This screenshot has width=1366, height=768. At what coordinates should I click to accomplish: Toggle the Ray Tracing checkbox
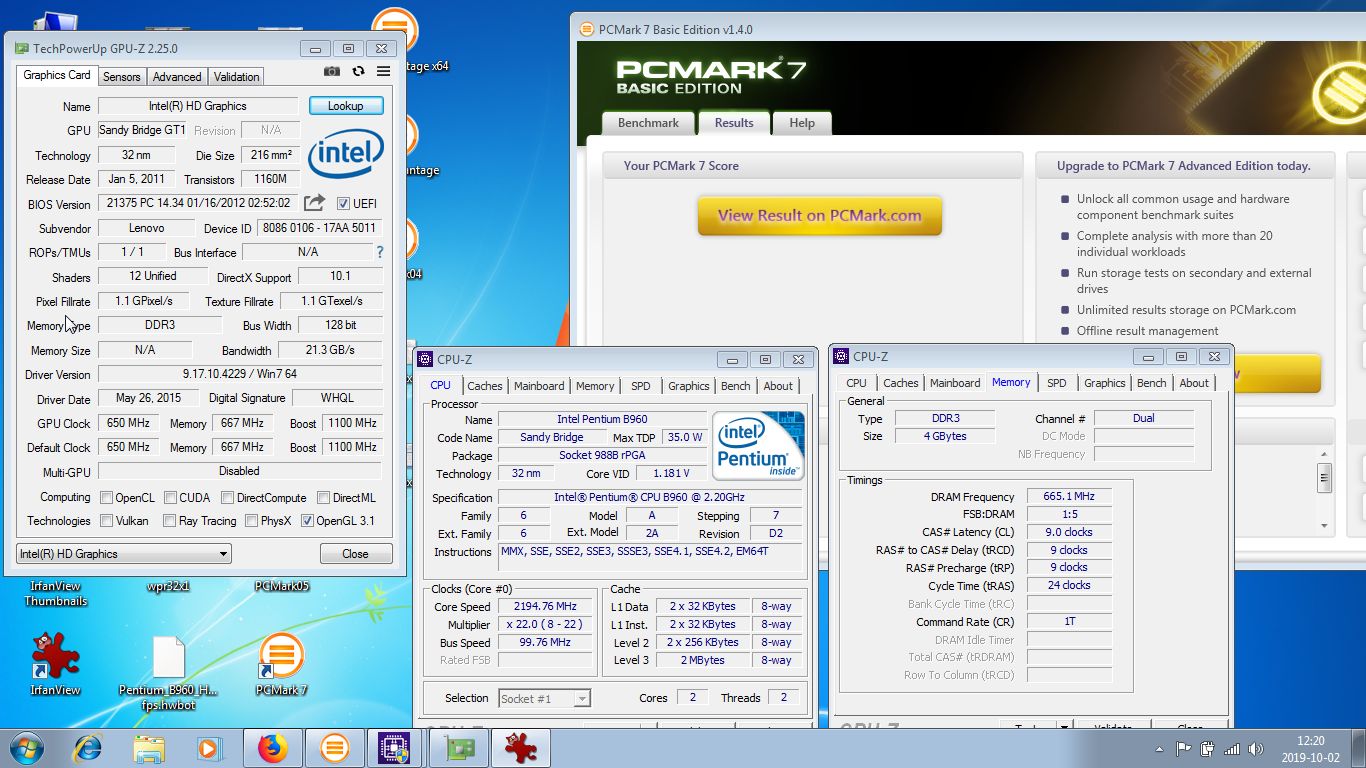[x=169, y=521]
